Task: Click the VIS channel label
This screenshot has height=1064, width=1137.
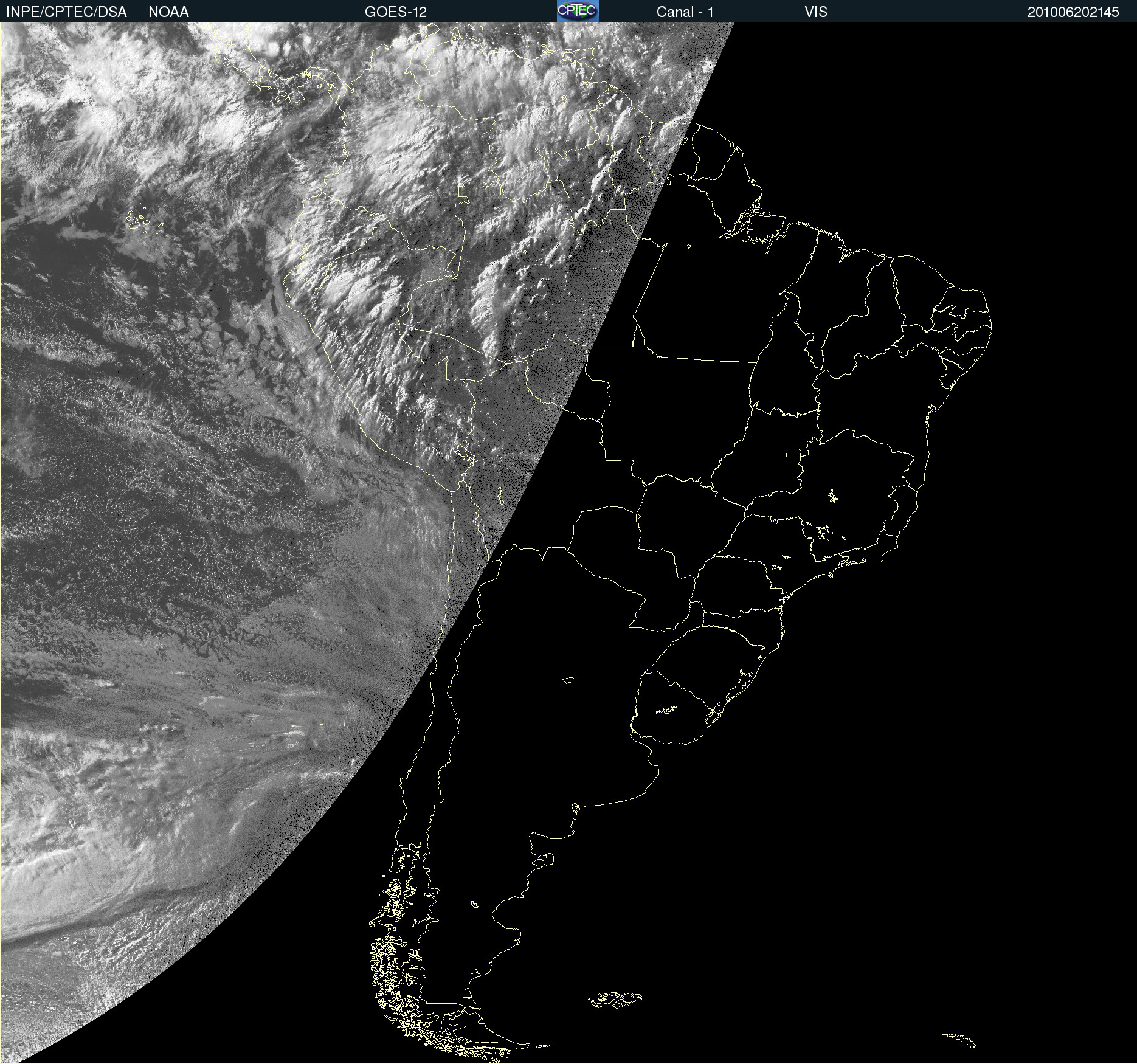Action: tap(816, 12)
